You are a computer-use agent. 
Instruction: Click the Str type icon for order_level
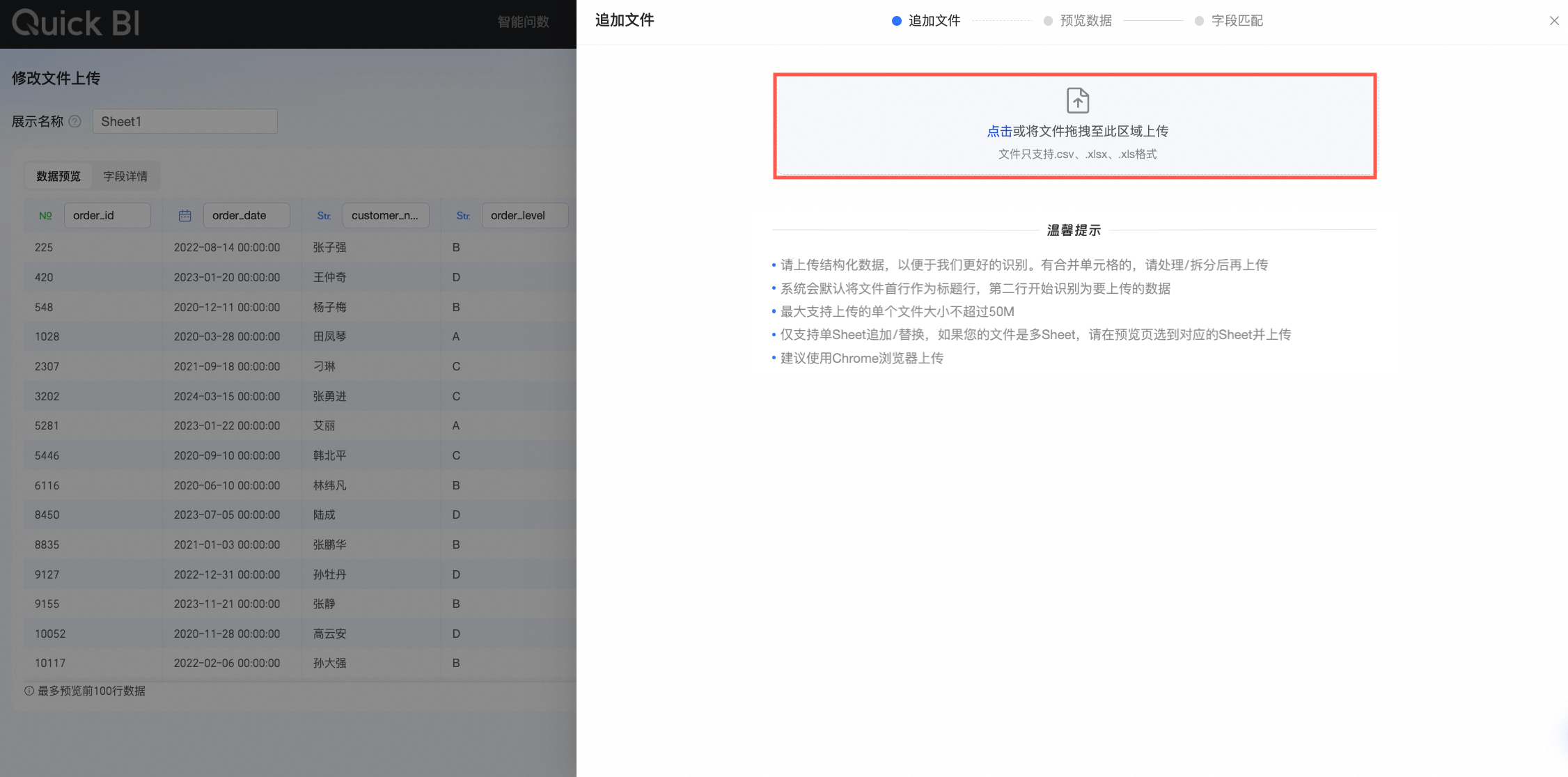(463, 216)
